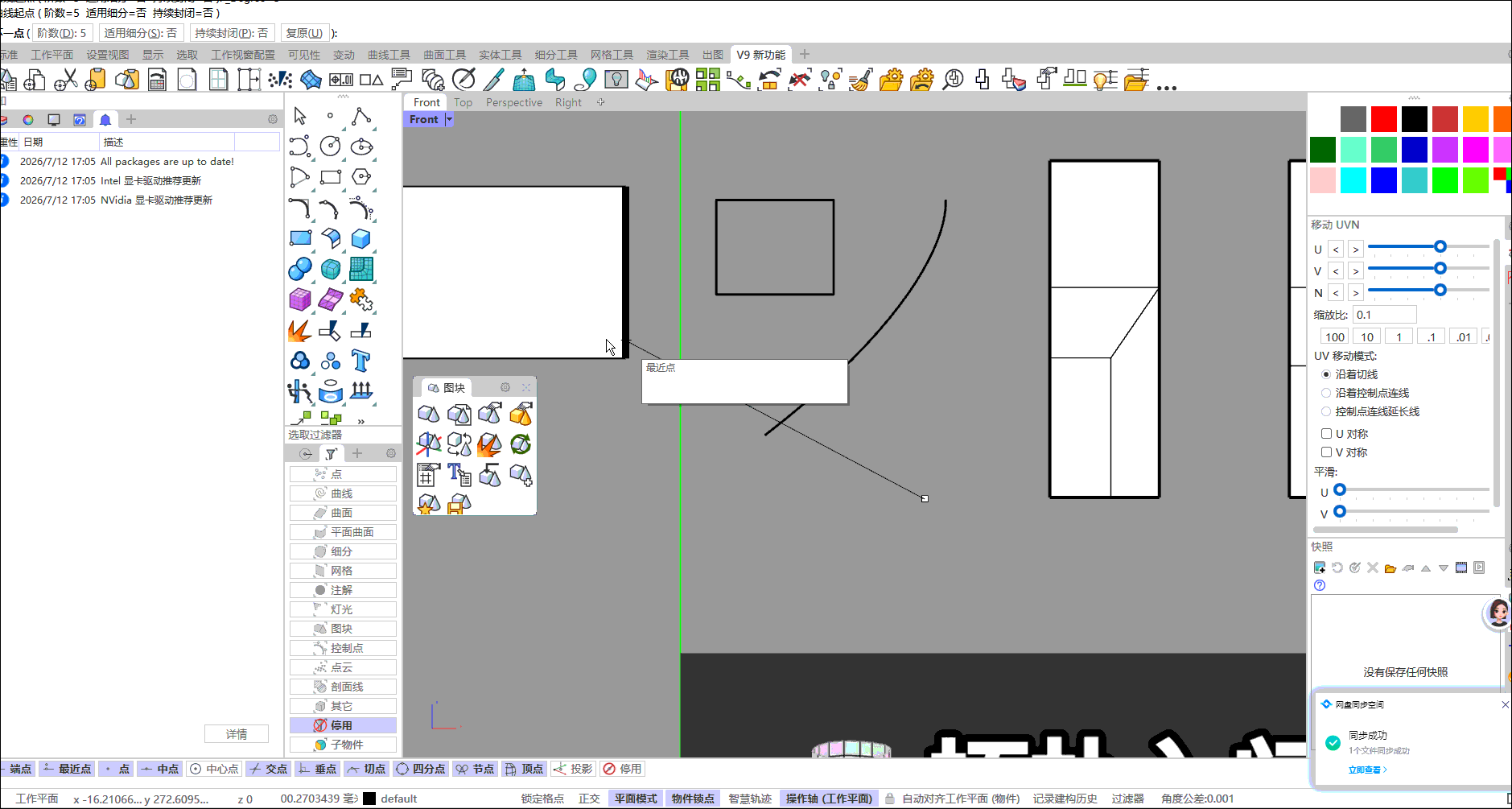This screenshot has height=809, width=1512.
Task: Click the rectangle tool icon
Action: [x=330, y=177]
